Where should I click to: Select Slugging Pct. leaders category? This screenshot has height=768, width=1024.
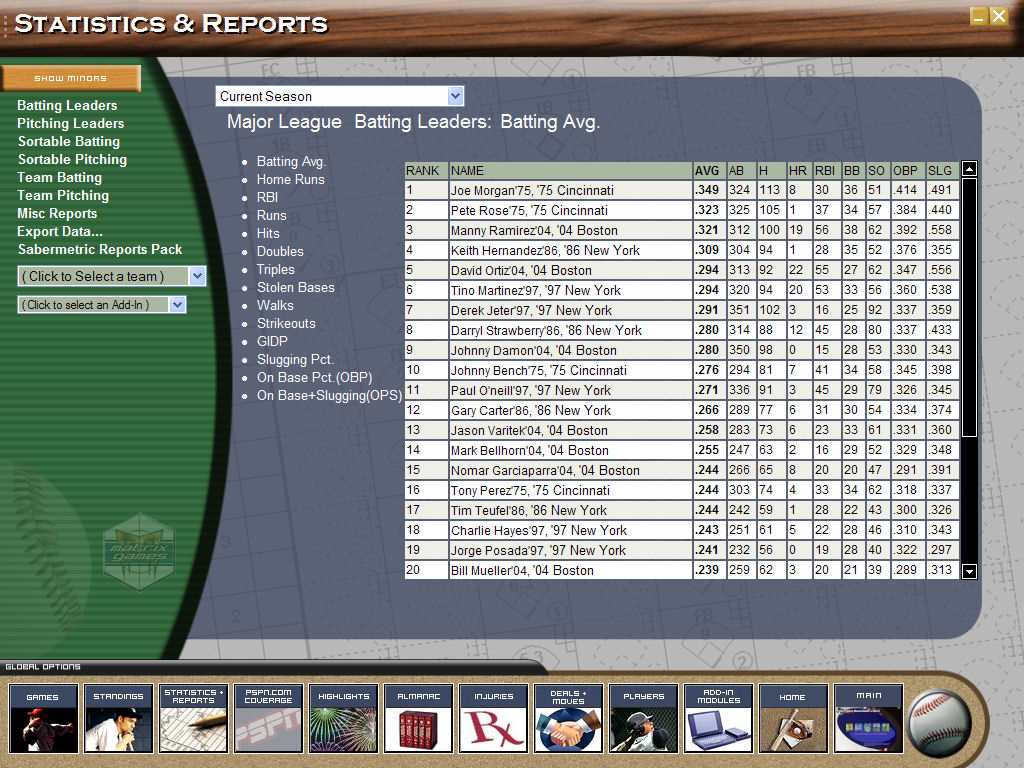pyautogui.click(x=295, y=359)
